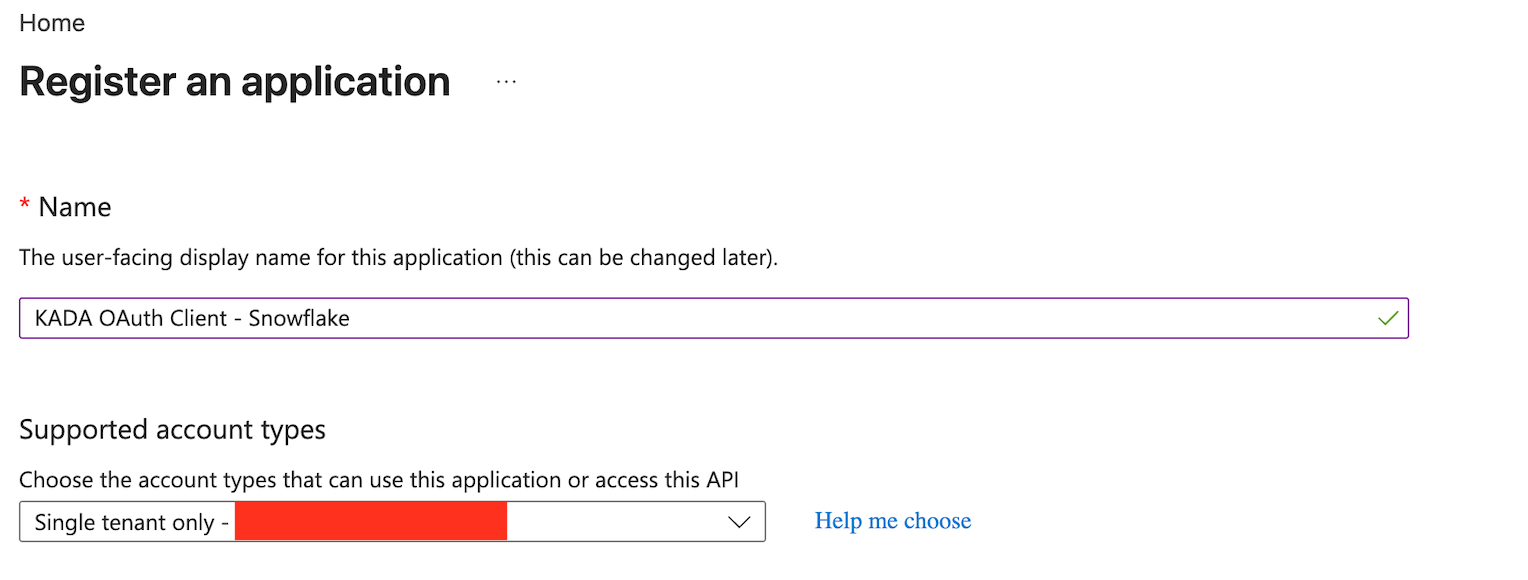Open the ellipsis more options menu
Image resolution: width=1528 pixels, height=580 pixels.
click(x=507, y=82)
